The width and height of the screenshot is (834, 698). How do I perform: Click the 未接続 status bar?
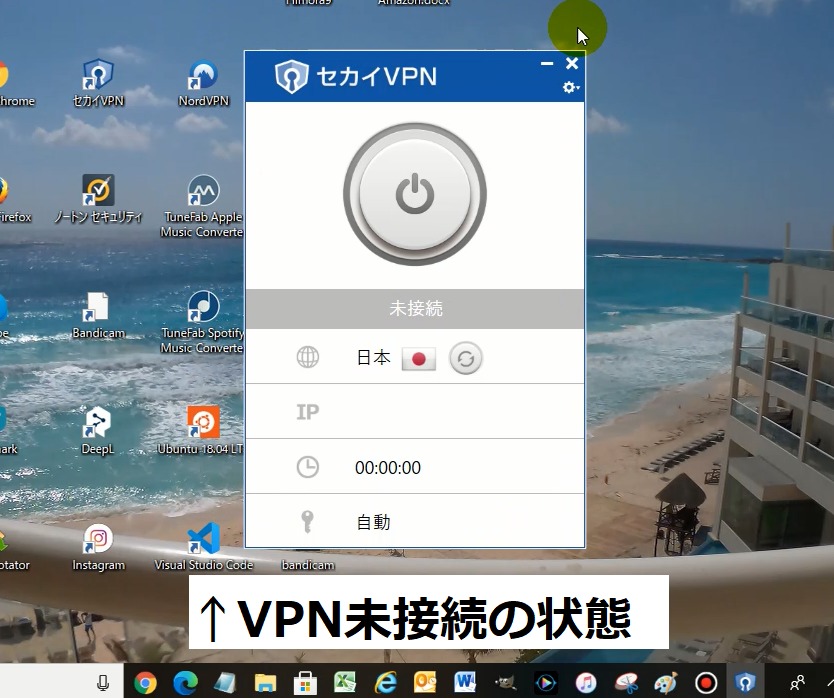414,309
